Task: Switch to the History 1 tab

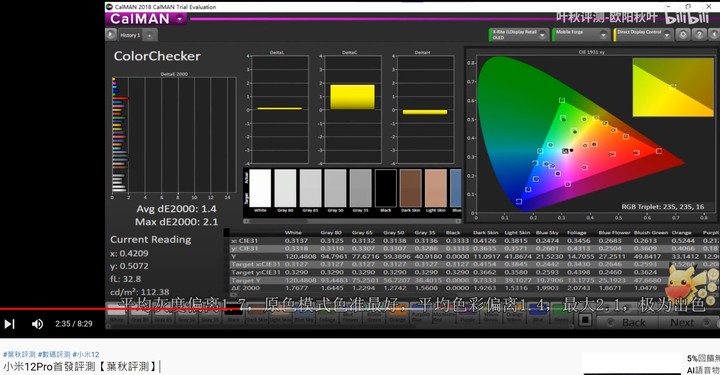Action: click(x=130, y=35)
